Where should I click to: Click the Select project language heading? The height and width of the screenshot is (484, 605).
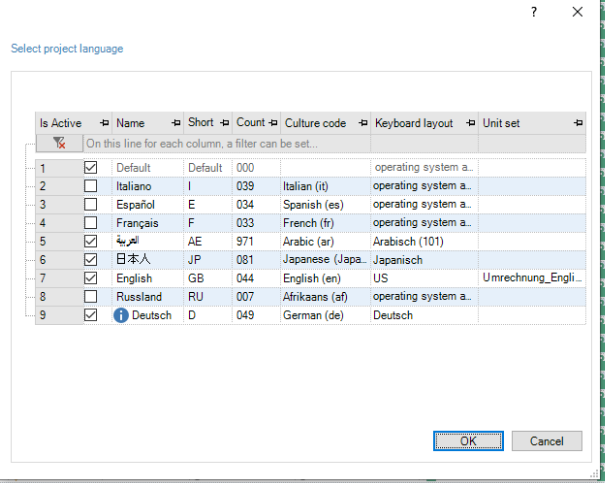tap(67, 49)
